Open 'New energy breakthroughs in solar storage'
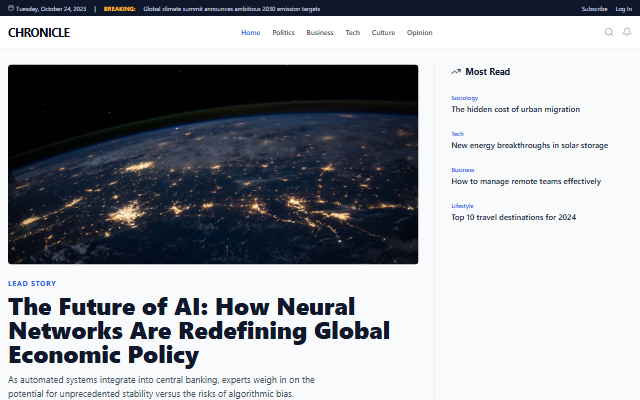The width and height of the screenshot is (640, 400). pyautogui.click(x=529, y=145)
